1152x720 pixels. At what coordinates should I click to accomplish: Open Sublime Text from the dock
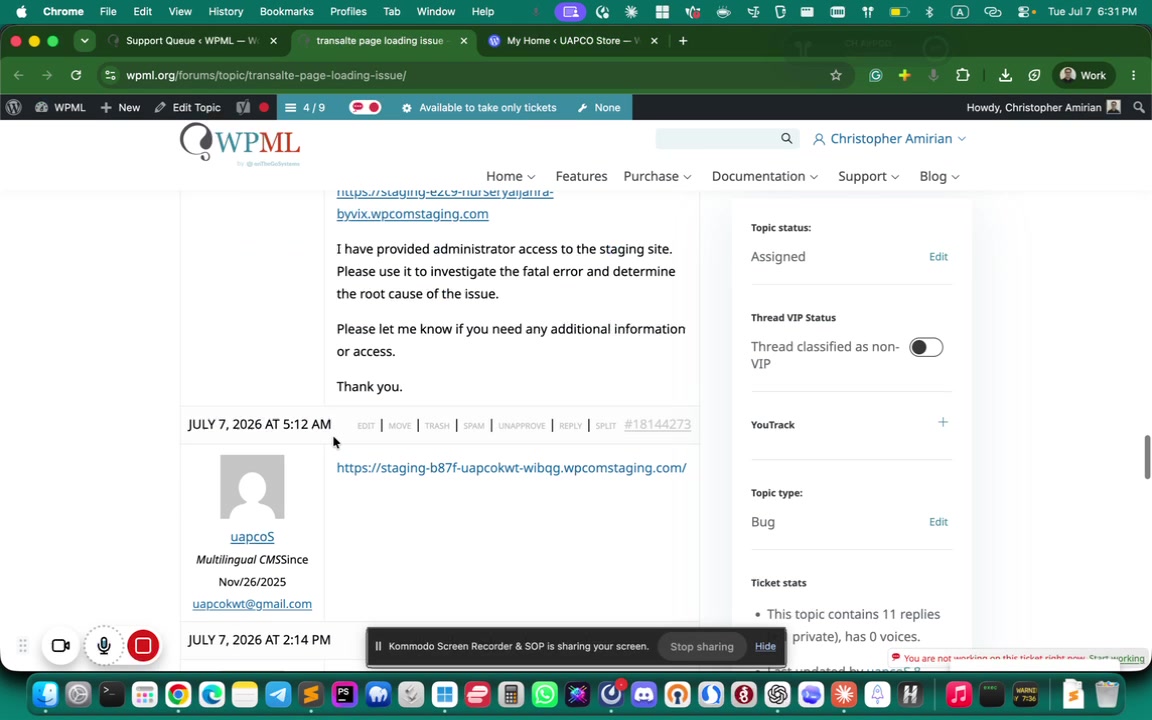pos(311,694)
